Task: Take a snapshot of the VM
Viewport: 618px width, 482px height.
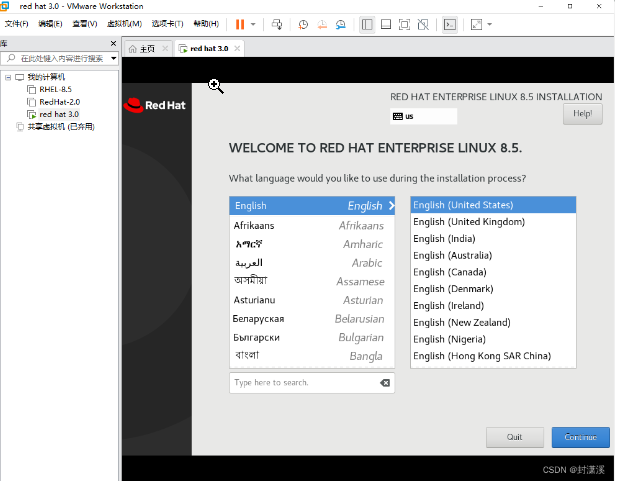Action: [303, 24]
